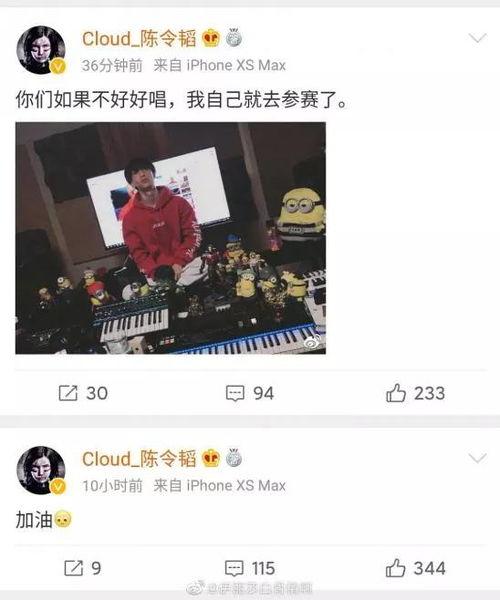Click the repost icon on the 加油 post
This screenshot has height=600, width=500.
[73, 568]
